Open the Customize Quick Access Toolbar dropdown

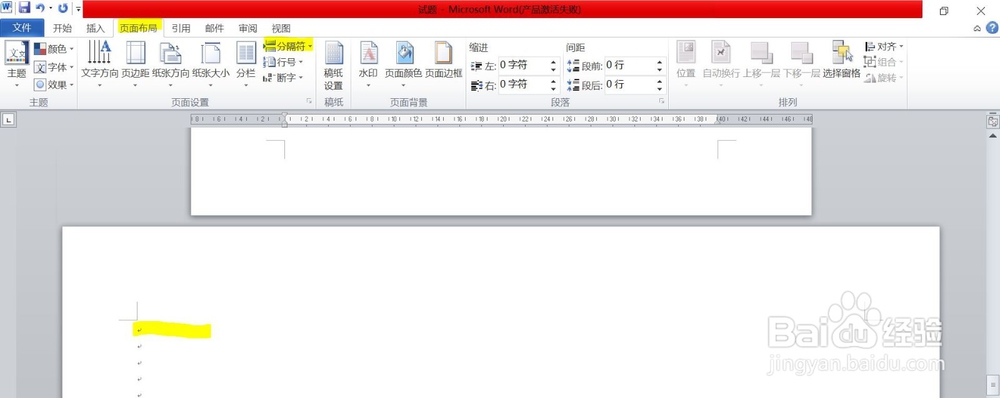pos(78,9)
